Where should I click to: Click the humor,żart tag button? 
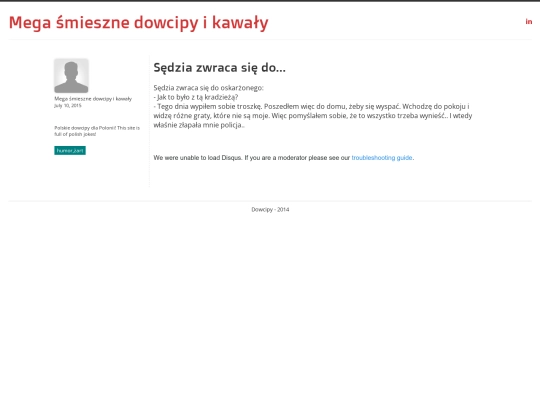[x=70, y=150]
